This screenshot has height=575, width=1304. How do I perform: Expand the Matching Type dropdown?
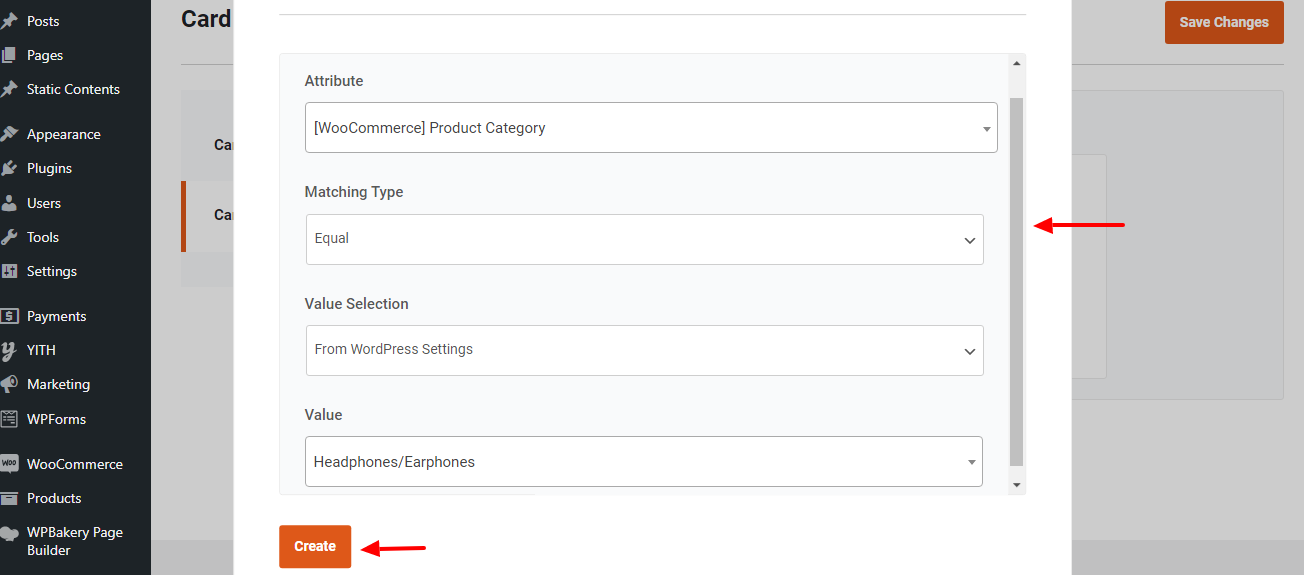tap(645, 239)
